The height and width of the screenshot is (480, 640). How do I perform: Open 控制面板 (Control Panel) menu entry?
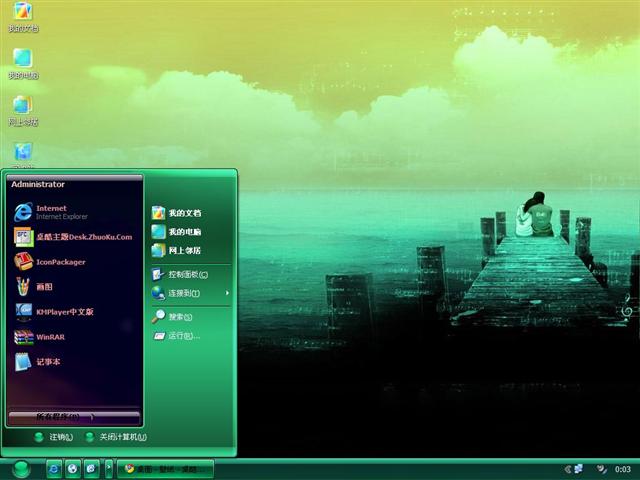[186, 274]
